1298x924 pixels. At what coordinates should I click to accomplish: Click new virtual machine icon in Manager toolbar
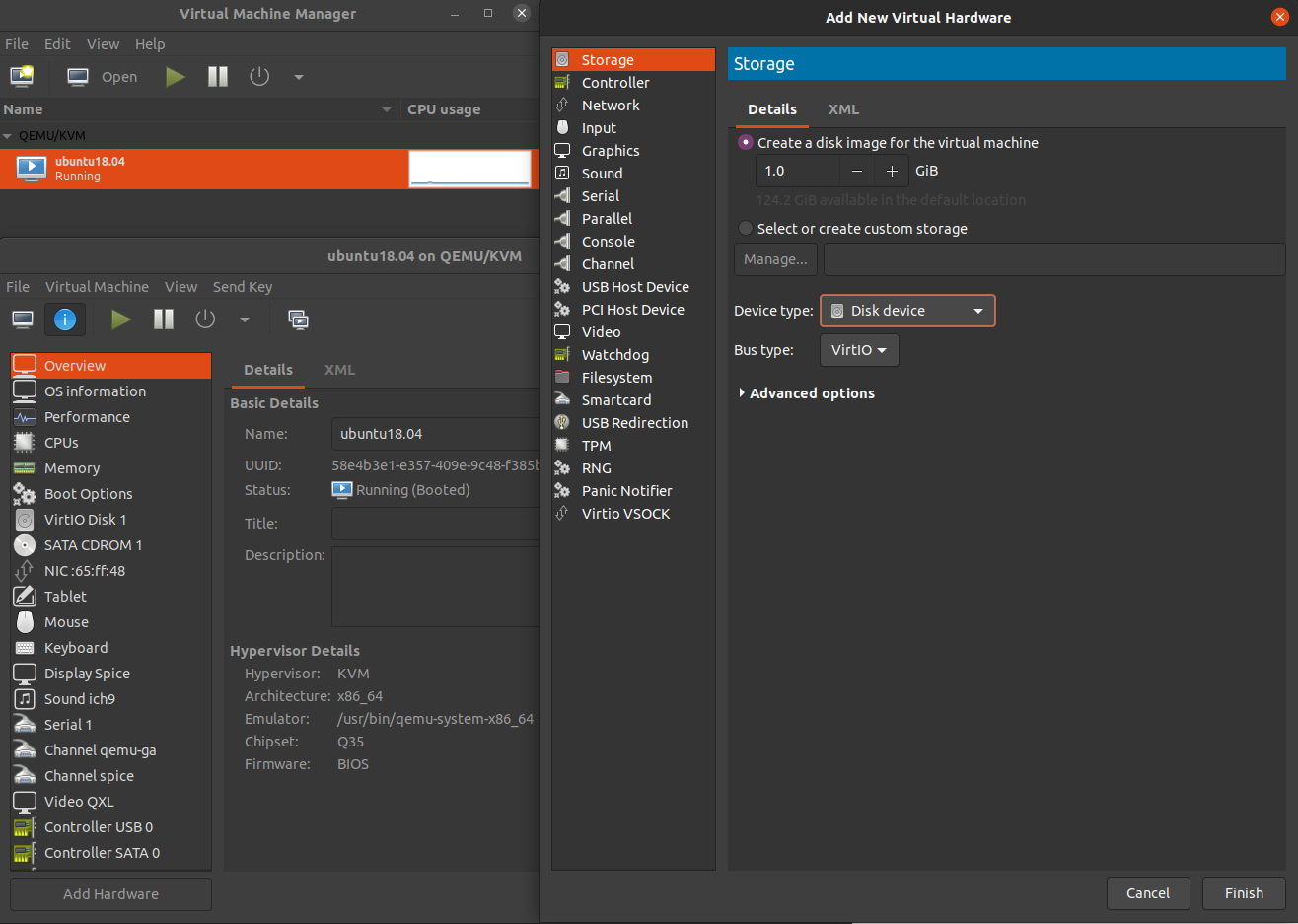click(22, 76)
